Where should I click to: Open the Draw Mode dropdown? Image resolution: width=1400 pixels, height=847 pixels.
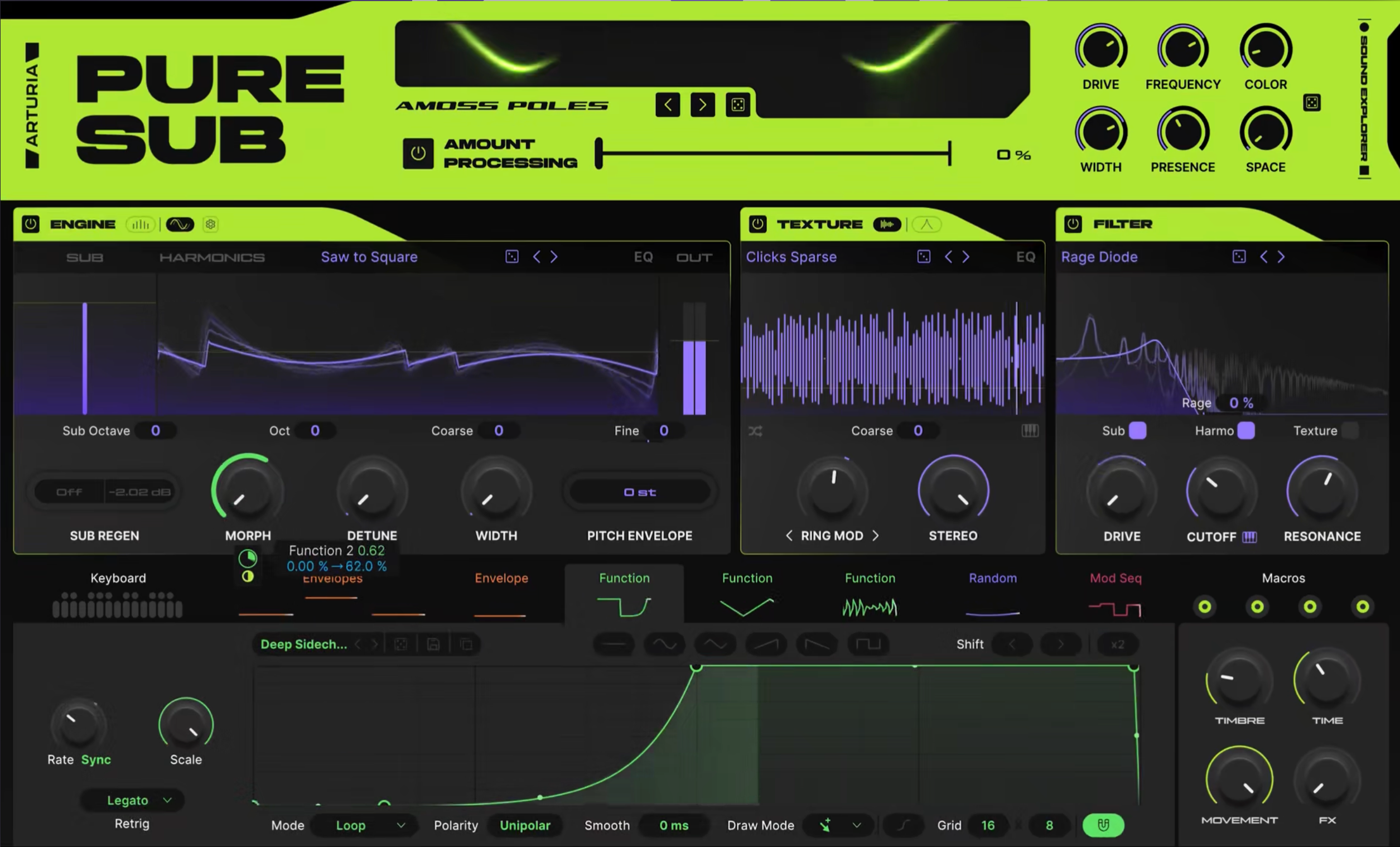pyautogui.click(x=839, y=825)
